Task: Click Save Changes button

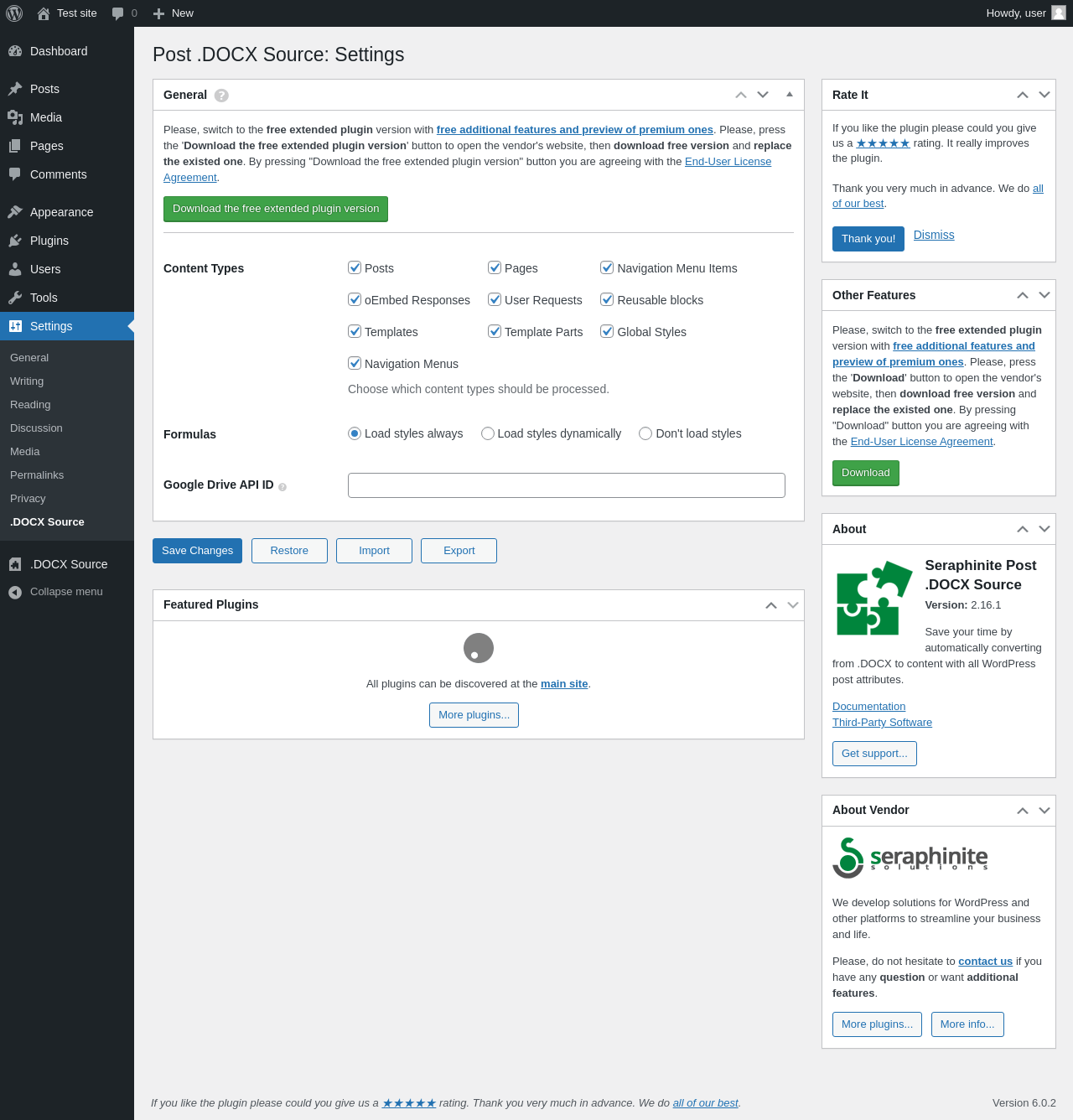Action: (x=197, y=551)
